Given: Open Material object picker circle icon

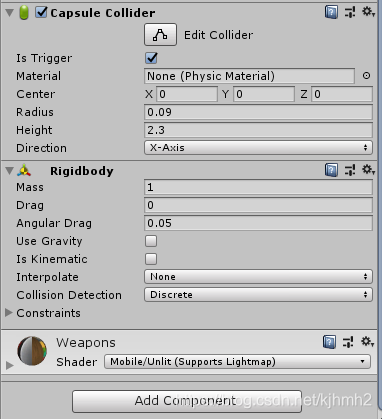Looking at the screenshot, I should [x=366, y=76].
